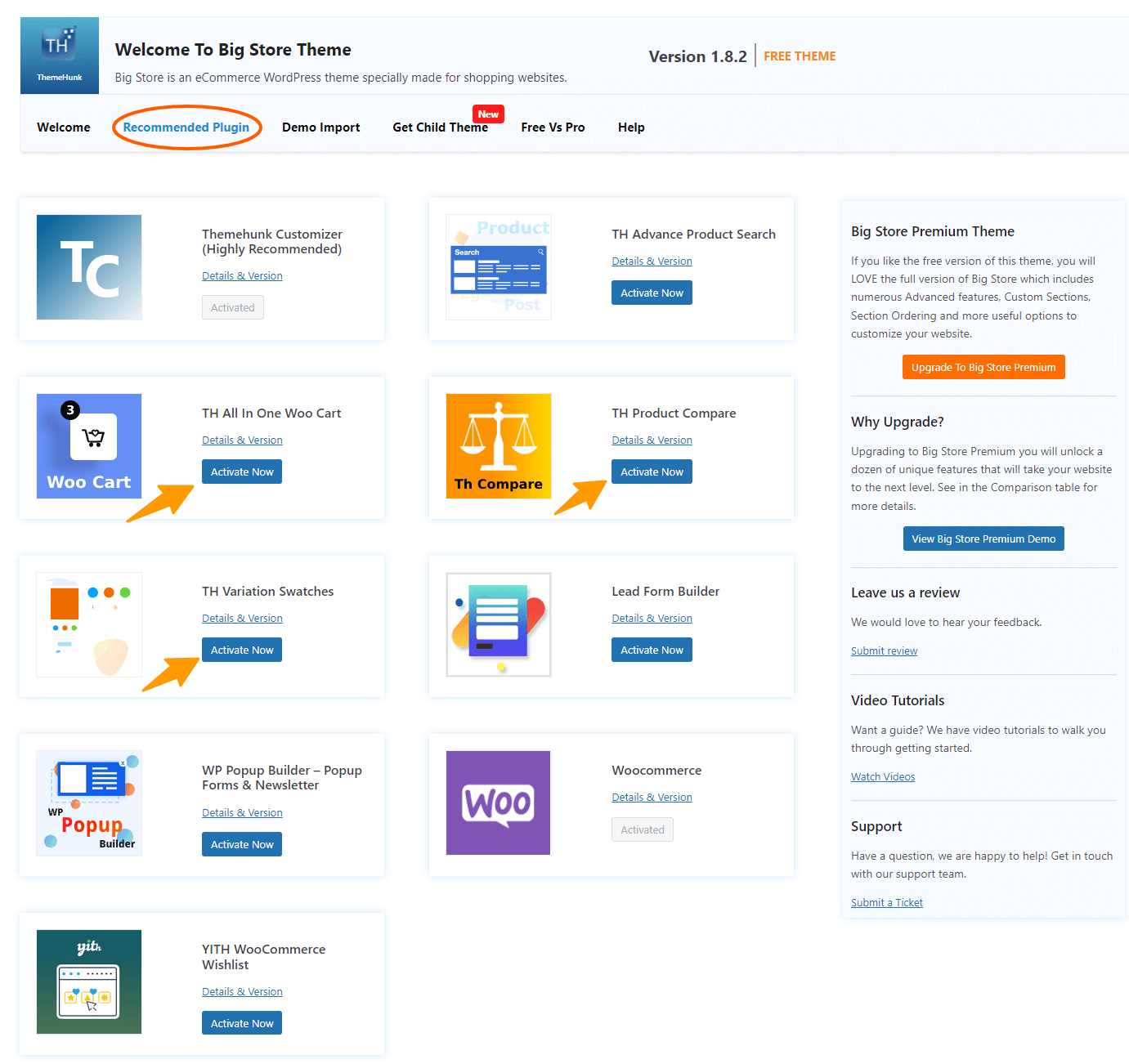Switch to Recommended Plugin tab

[186, 127]
